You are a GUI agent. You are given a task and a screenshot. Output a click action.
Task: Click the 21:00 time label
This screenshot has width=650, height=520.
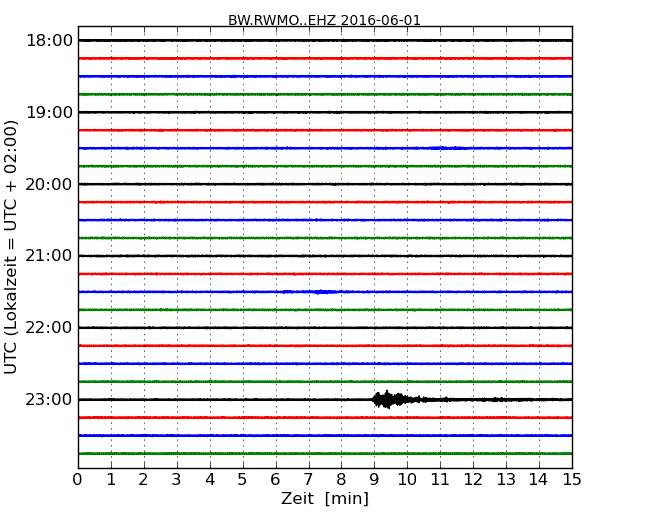click(49, 256)
